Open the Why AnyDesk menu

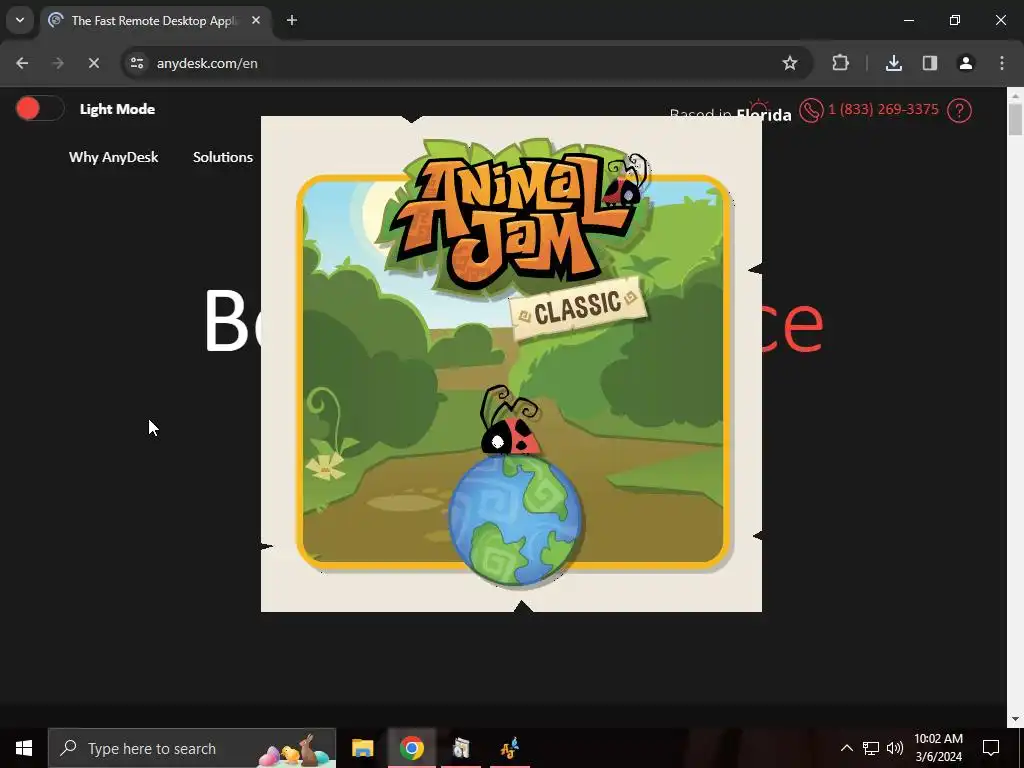point(114,157)
